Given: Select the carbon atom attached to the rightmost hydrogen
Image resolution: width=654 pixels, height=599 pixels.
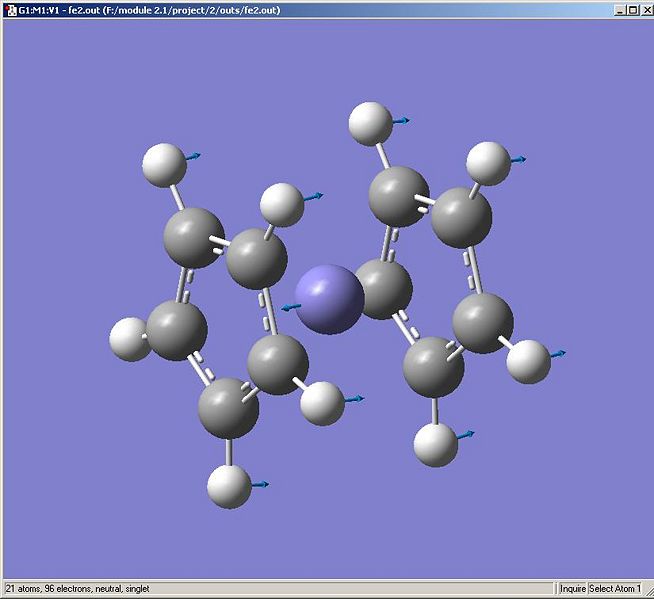Looking at the screenshot, I should (483, 323).
